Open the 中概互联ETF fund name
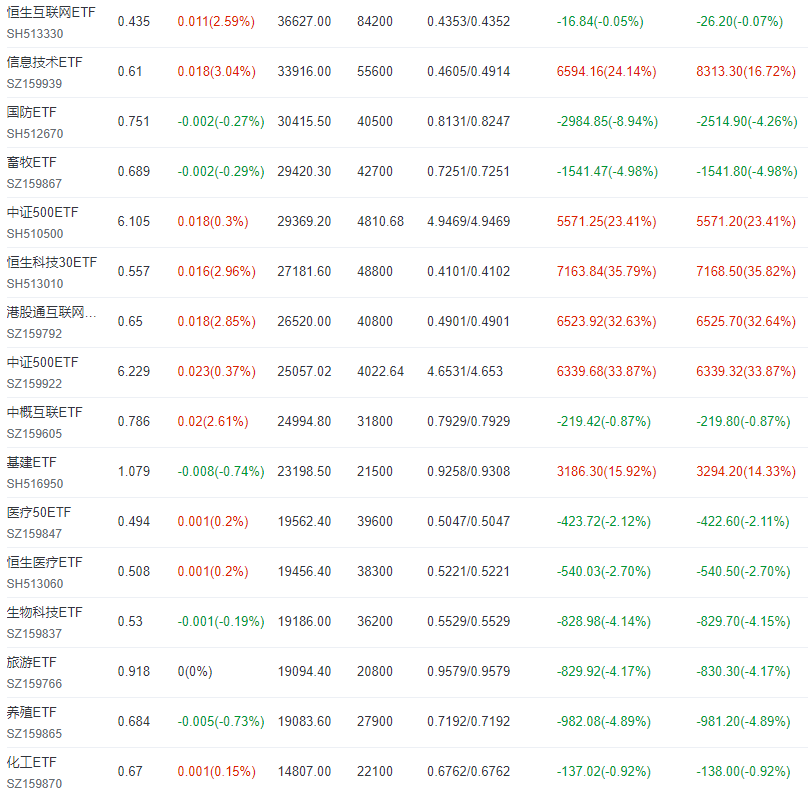 click(44, 412)
